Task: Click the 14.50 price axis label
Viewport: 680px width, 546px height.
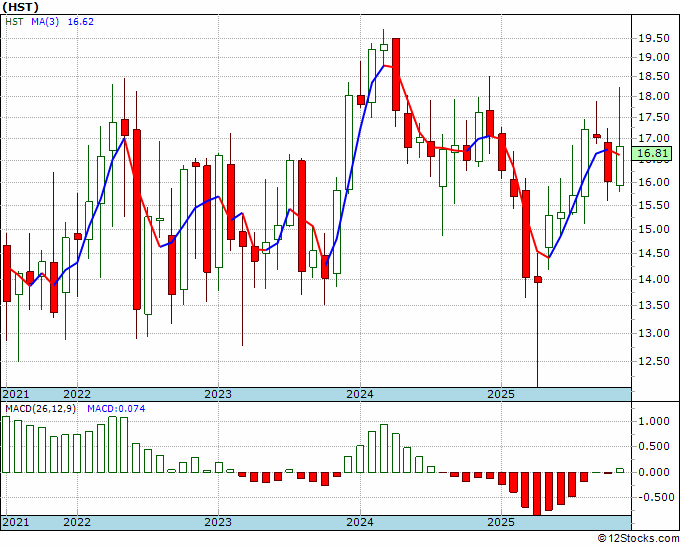Action: coord(654,253)
